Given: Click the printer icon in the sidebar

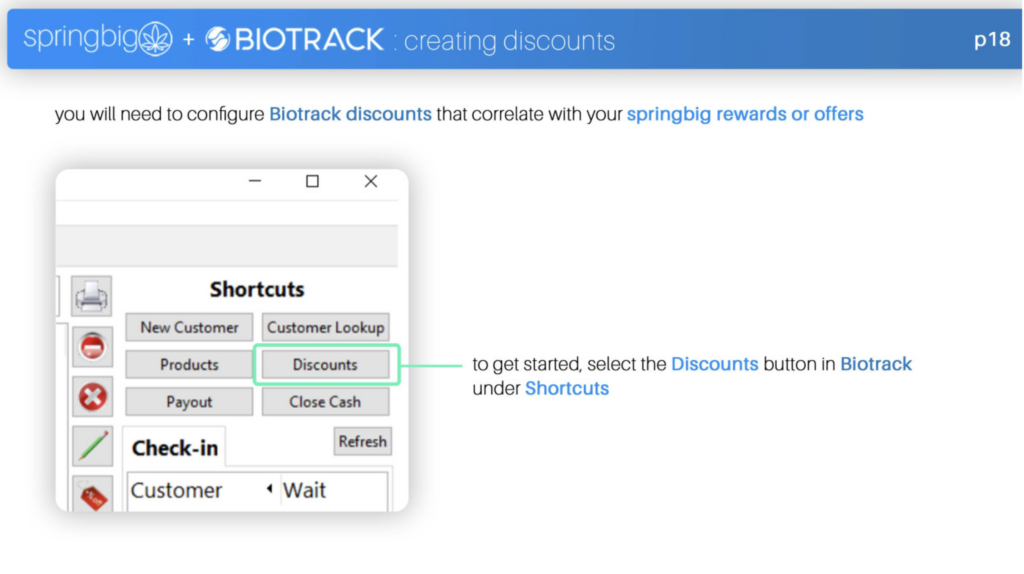Looking at the screenshot, I should point(91,296).
